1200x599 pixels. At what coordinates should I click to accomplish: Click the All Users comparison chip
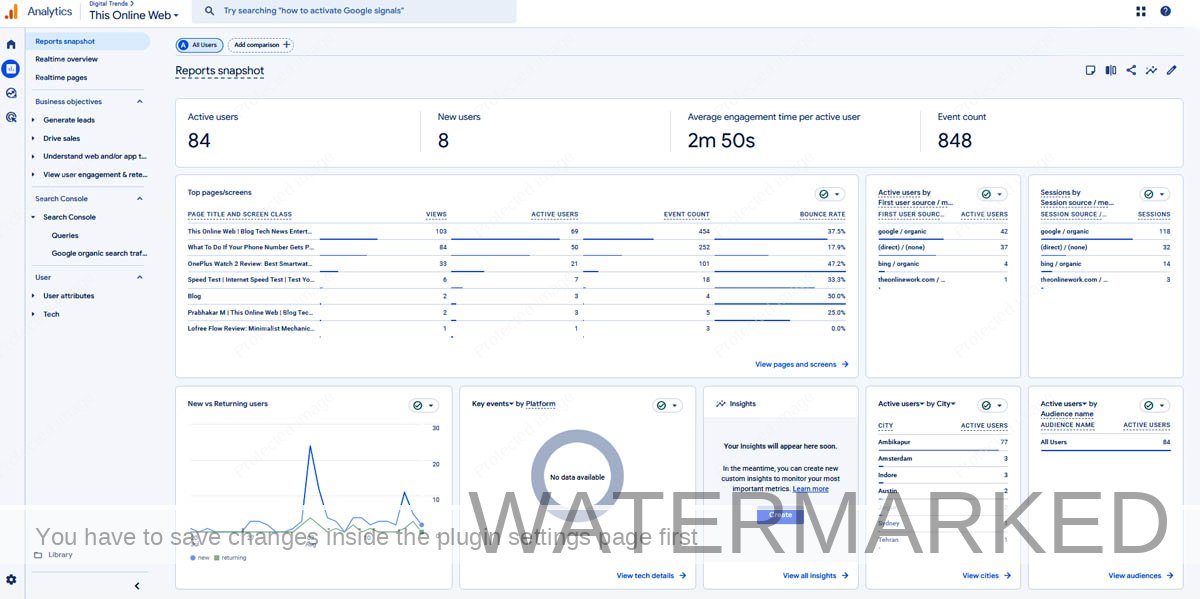[199, 45]
